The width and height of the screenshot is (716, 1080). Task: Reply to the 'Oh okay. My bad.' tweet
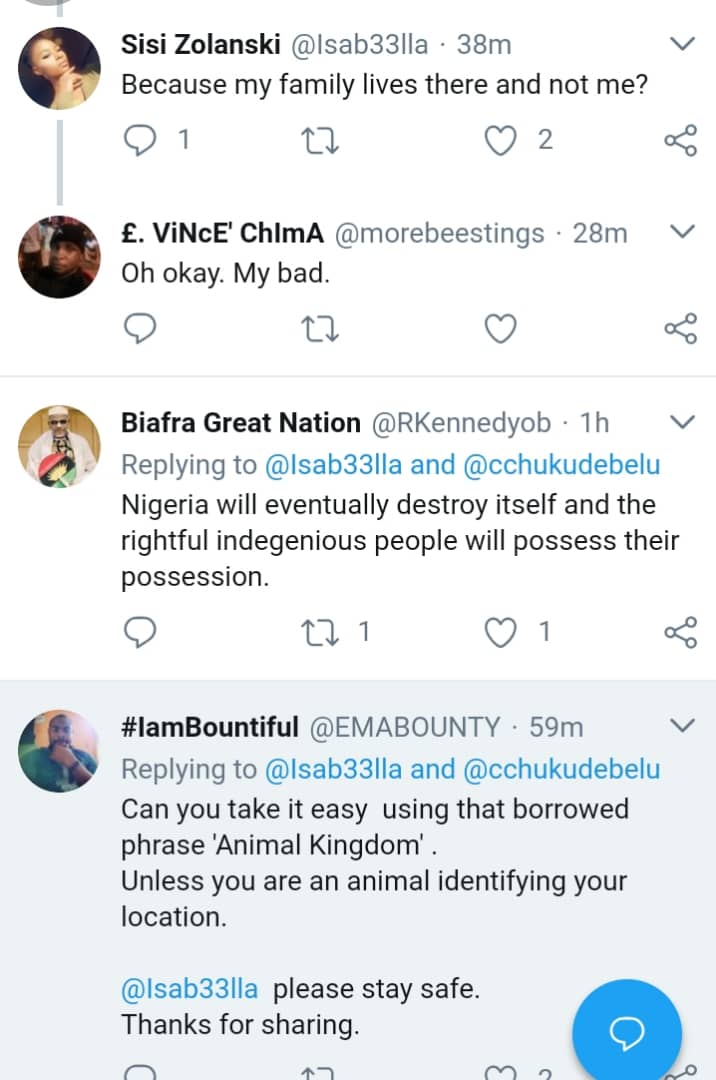[x=140, y=328]
